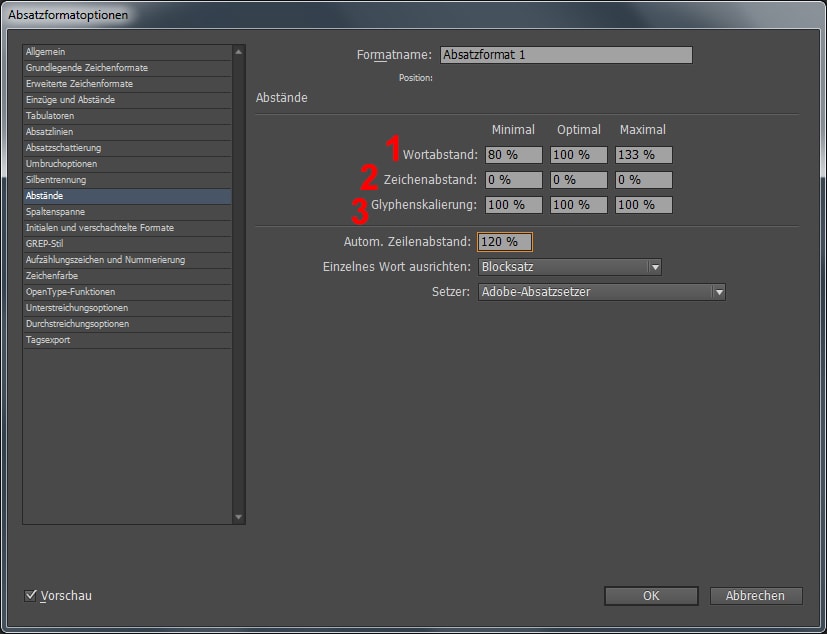Switch to the GREP-Stil section

click(x=47, y=244)
